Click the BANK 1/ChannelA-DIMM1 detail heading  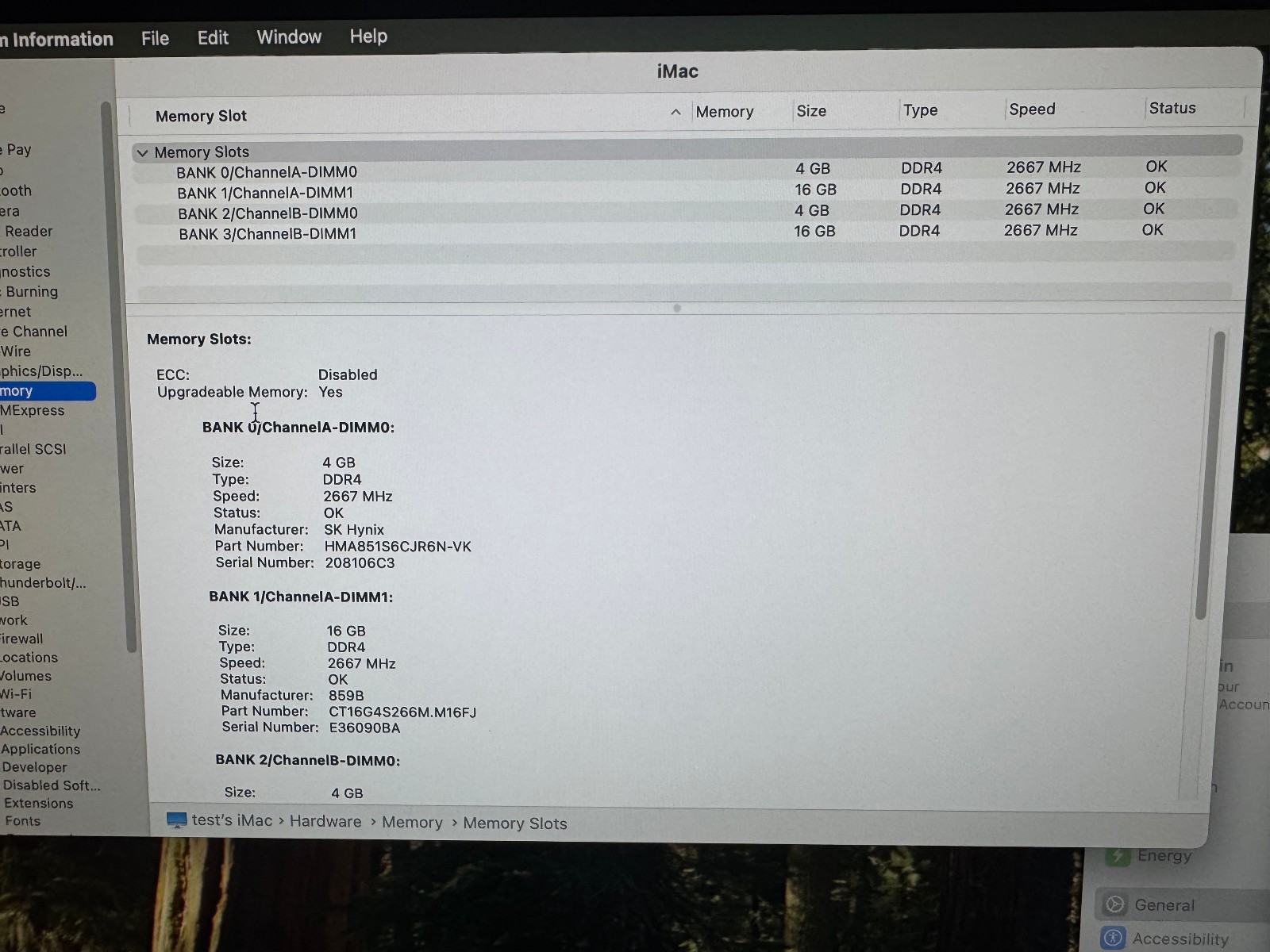(301, 597)
